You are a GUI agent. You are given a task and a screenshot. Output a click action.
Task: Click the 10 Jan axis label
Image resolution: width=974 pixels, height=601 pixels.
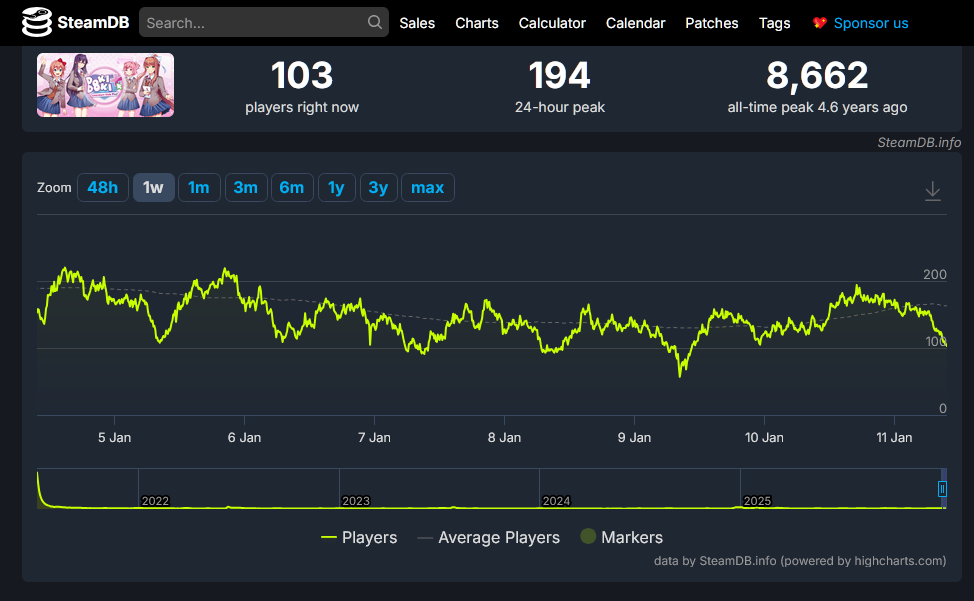[x=764, y=437]
